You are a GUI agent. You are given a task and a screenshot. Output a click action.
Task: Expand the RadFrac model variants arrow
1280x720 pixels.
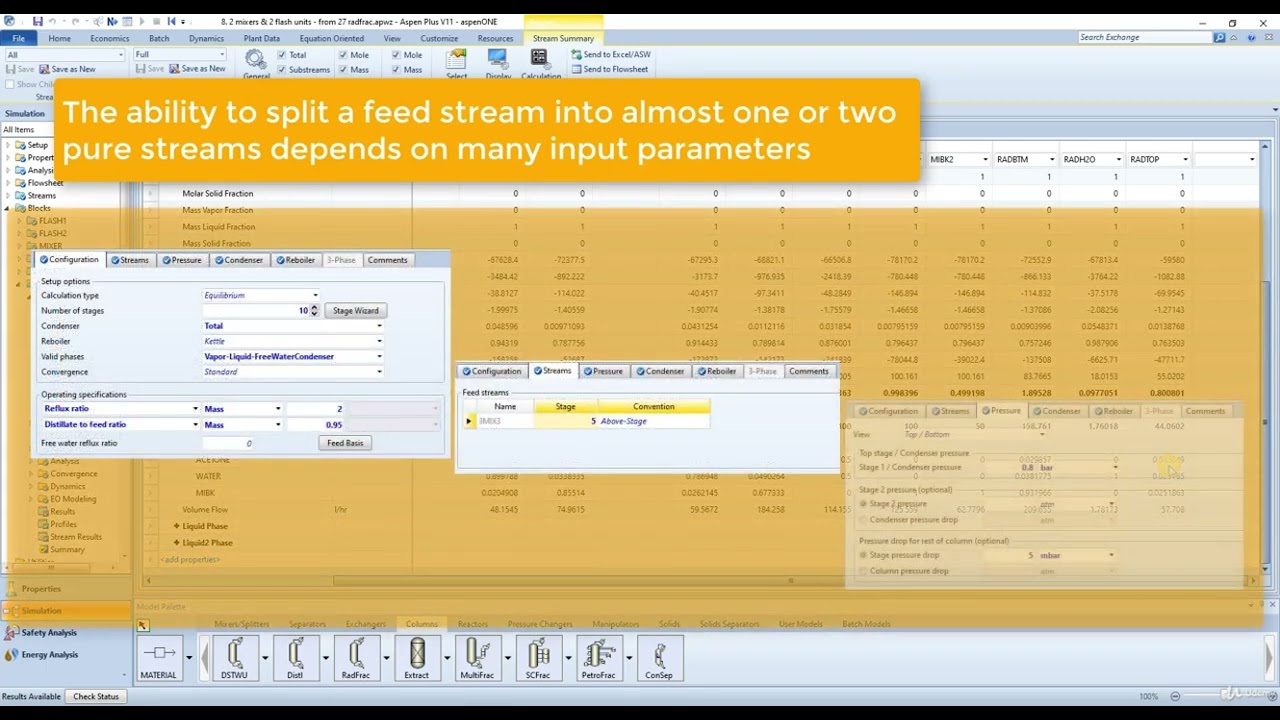(386, 658)
